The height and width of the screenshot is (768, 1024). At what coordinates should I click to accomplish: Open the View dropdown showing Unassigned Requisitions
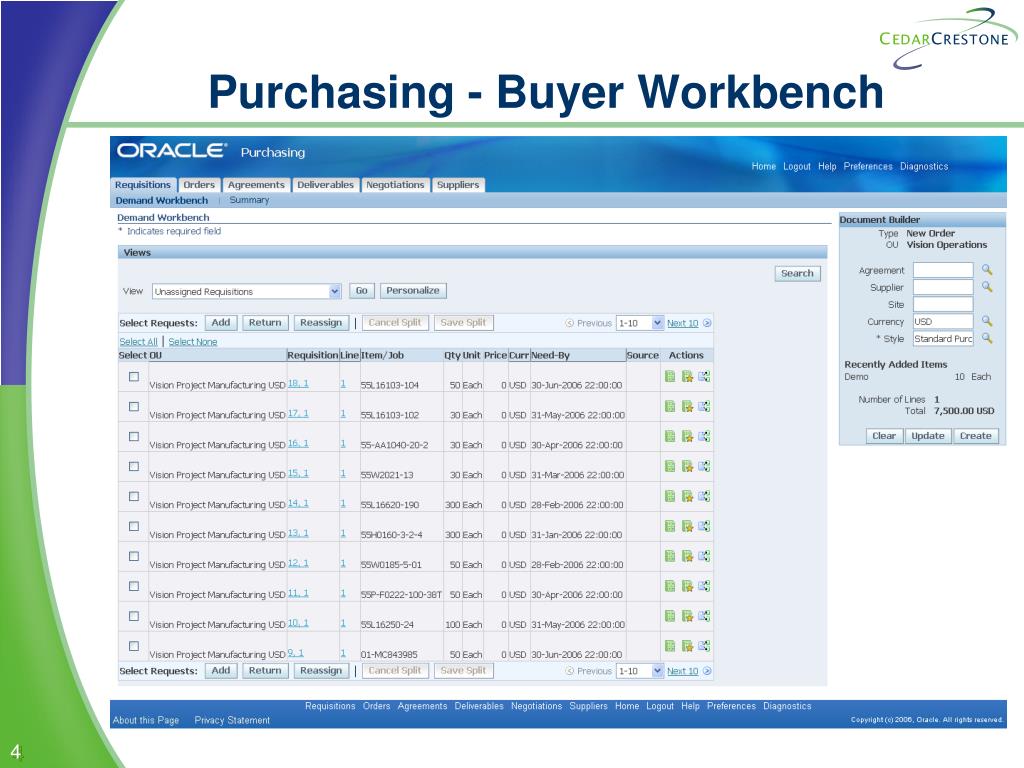click(247, 291)
